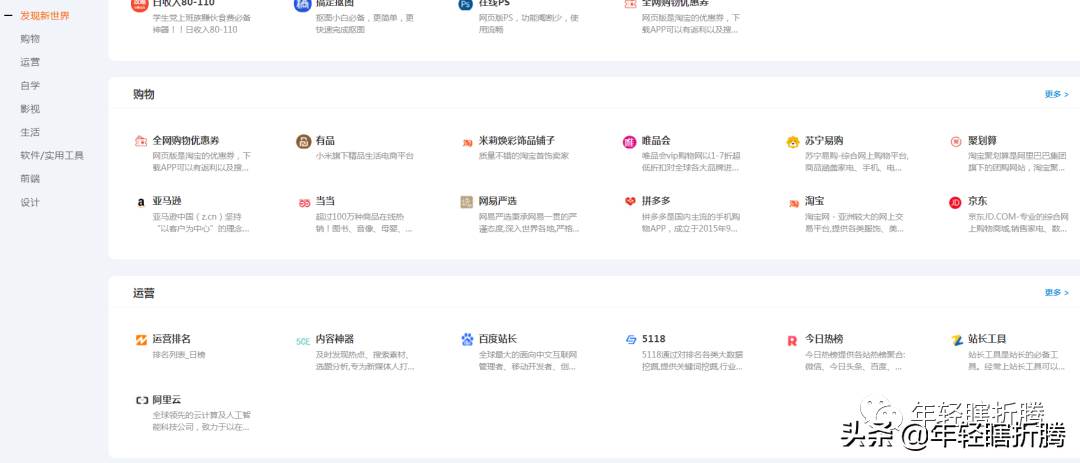The image size is (1080, 463).
Task: Click the 今日热榜 red R icon
Action: [792, 340]
